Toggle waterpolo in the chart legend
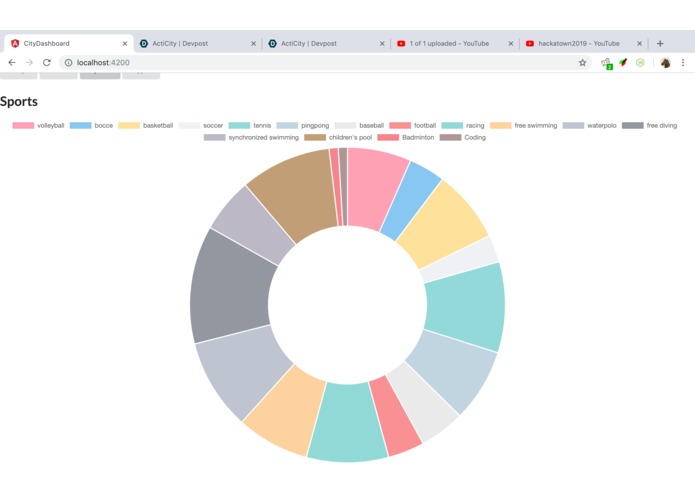 pos(590,125)
